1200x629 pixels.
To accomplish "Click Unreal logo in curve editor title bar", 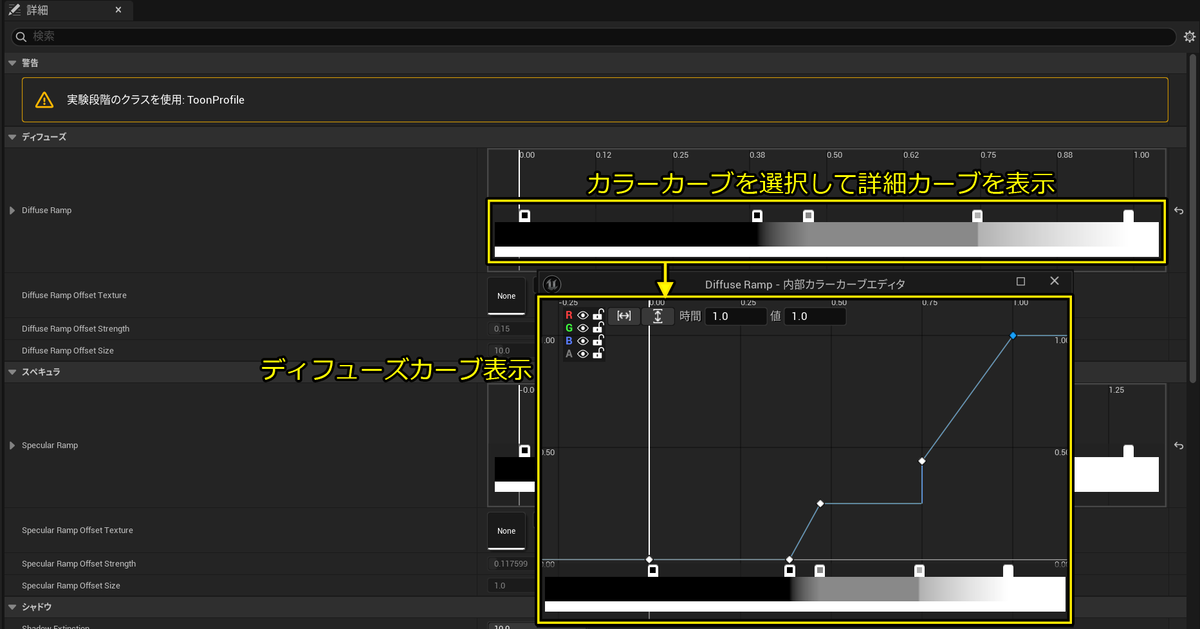I will [554, 283].
